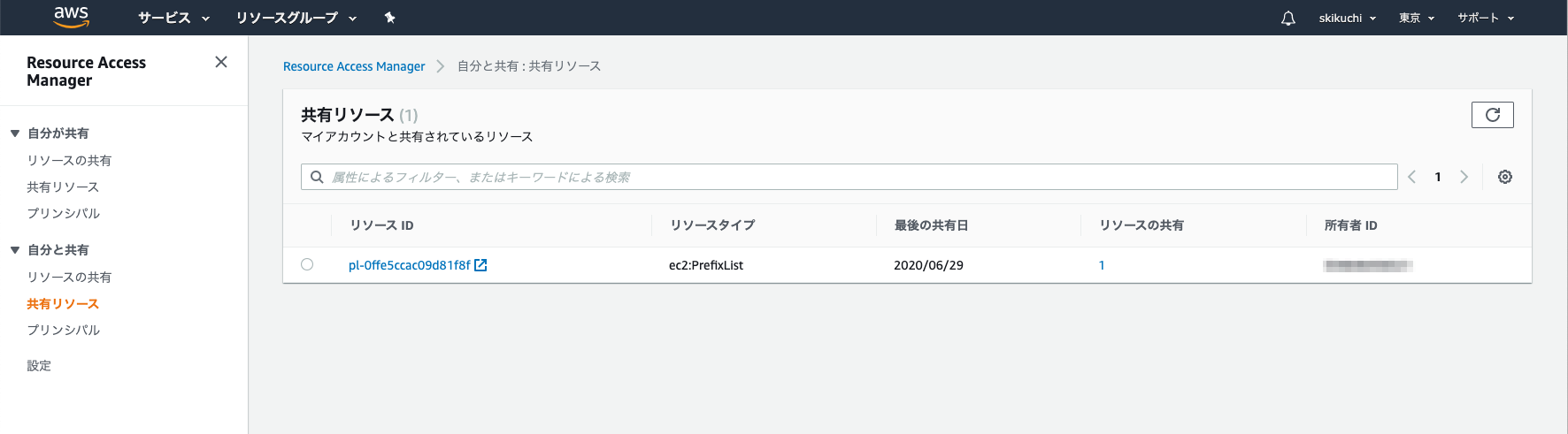
Task: Collapse the 自分と共有 section
Action: tap(15, 250)
